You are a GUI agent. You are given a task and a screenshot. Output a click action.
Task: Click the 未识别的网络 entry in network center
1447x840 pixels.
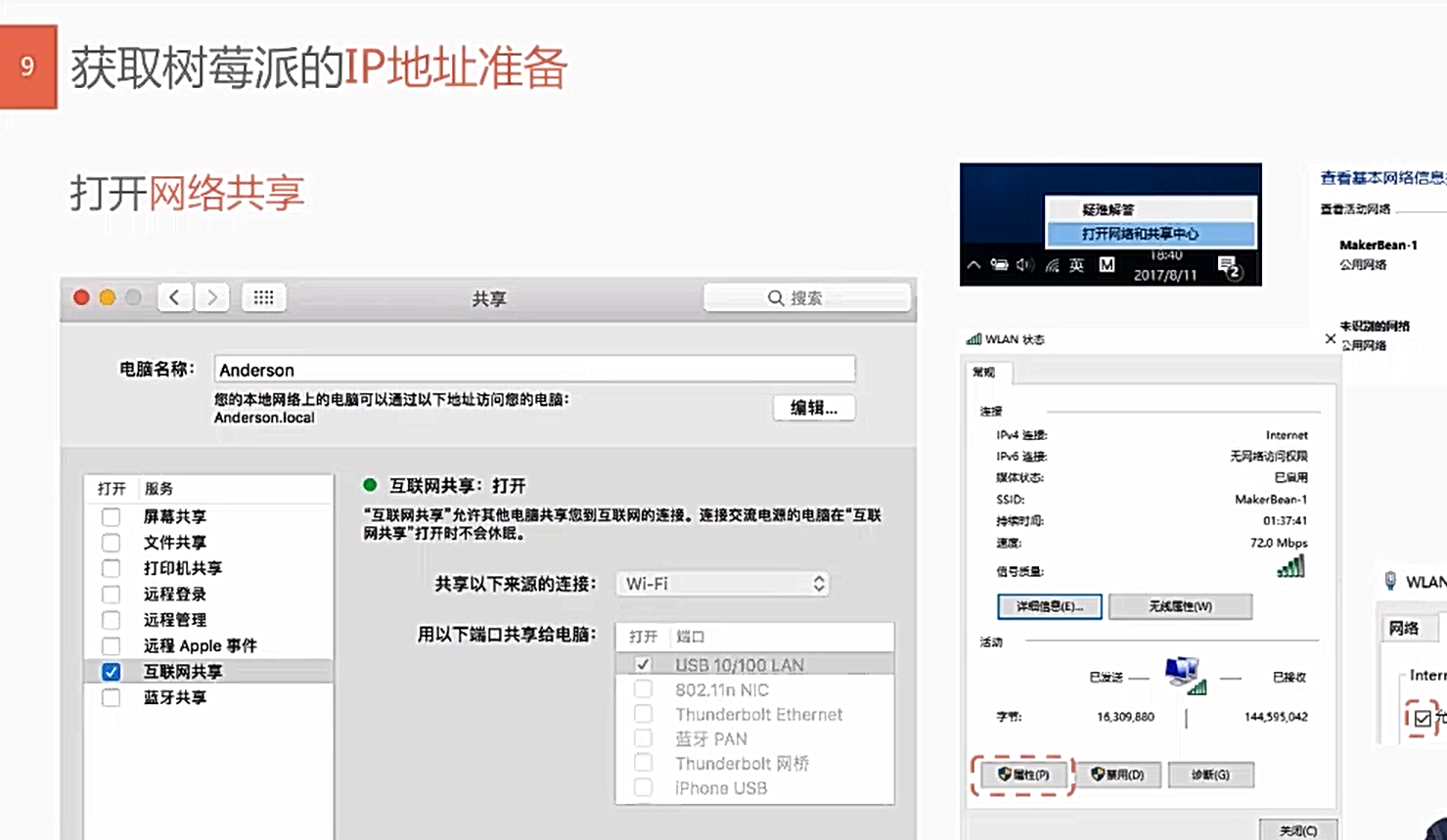(1375, 326)
